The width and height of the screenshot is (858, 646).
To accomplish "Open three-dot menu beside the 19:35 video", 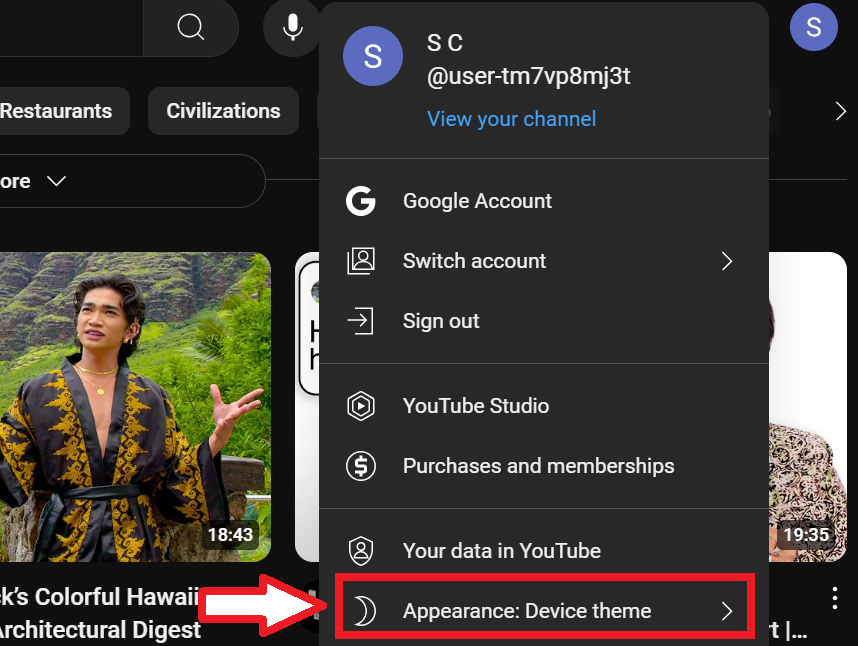I will click(834, 598).
